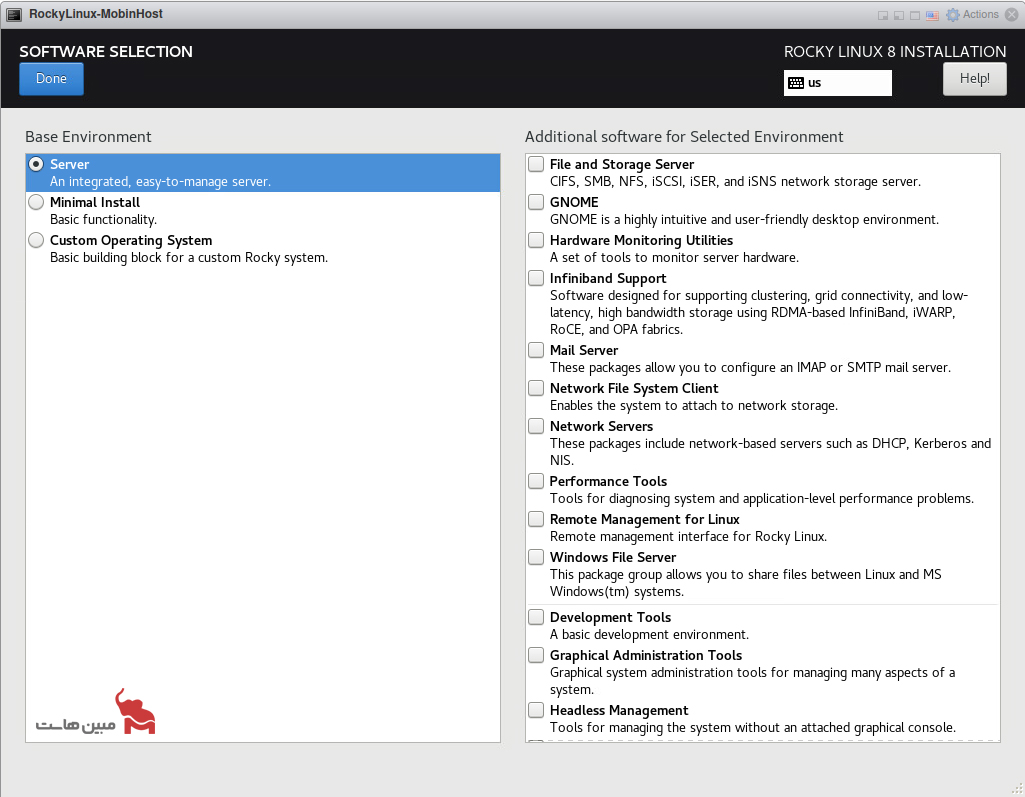The height and width of the screenshot is (797, 1025).
Task: Check Infiniband Support option
Action: 536,278
